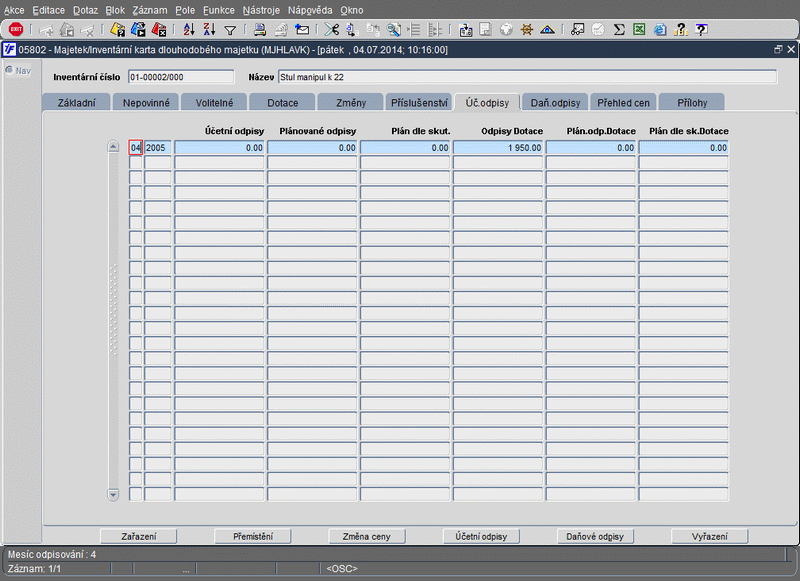The height and width of the screenshot is (581, 800).
Task: Click the envelope mail icon
Action: 302,30
